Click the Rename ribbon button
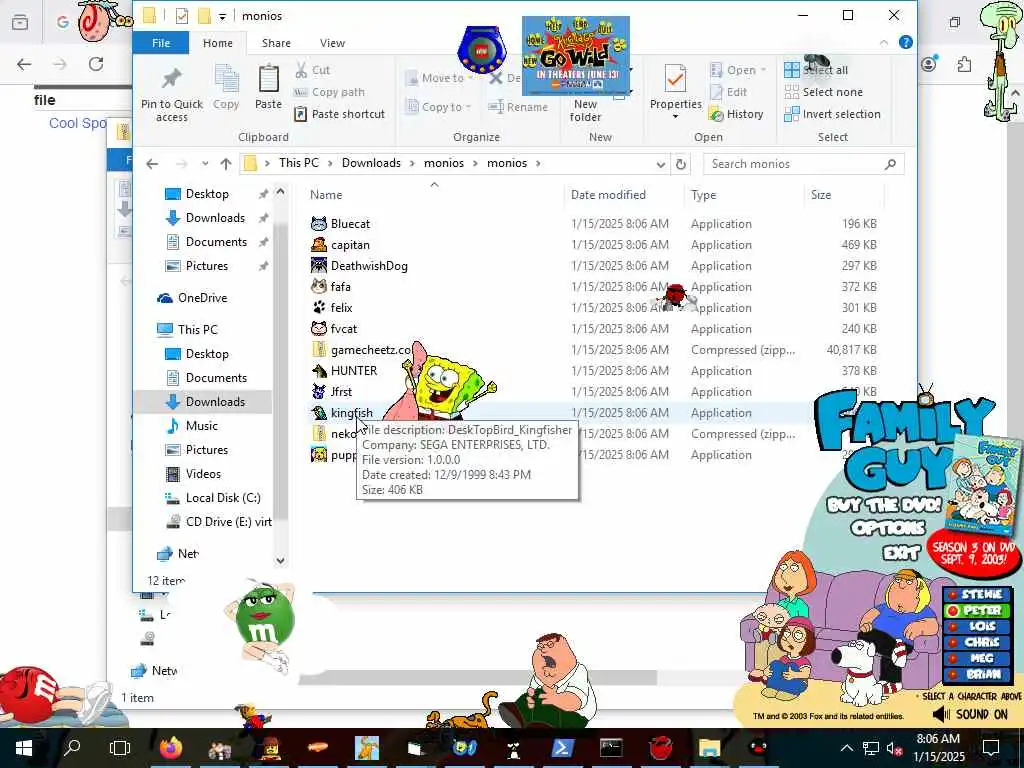The width and height of the screenshot is (1024, 768). coord(519,107)
